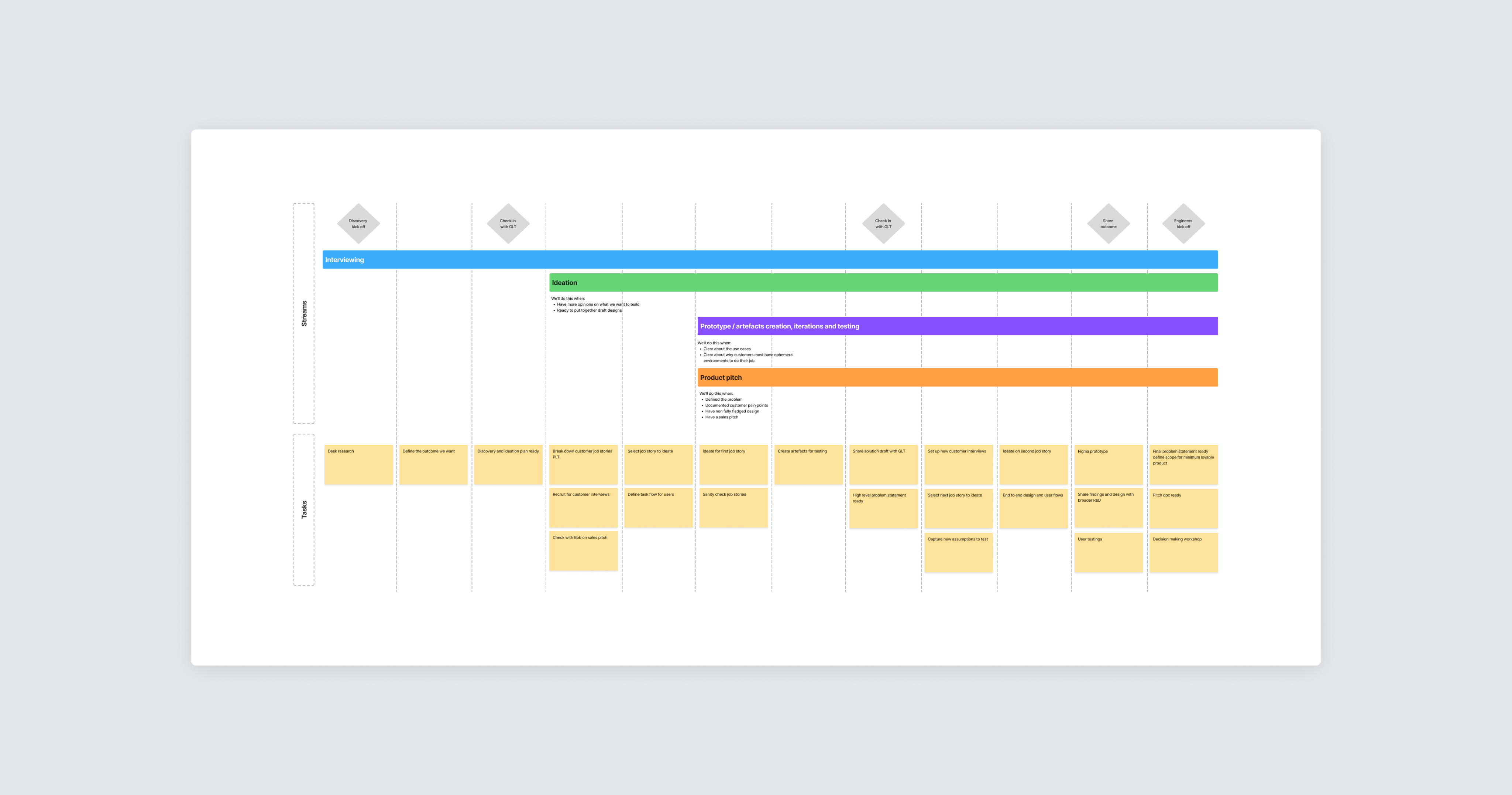Click the "Define the outcome we want" note
1512x795 pixels.
pyautogui.click(x=433, y=465)
